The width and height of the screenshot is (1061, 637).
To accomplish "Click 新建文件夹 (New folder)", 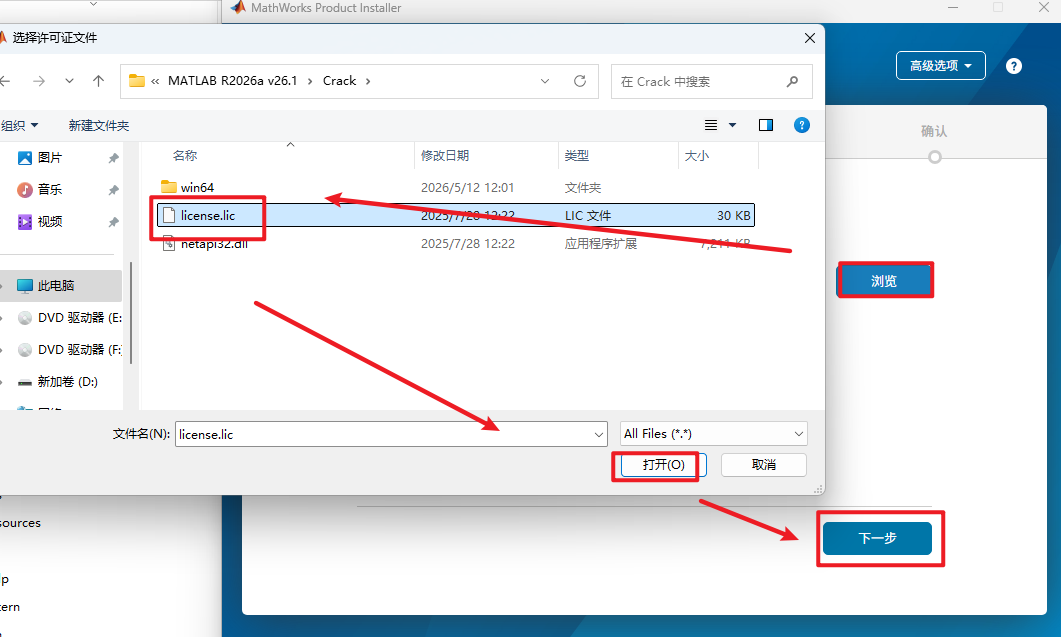I will [99, 125].
